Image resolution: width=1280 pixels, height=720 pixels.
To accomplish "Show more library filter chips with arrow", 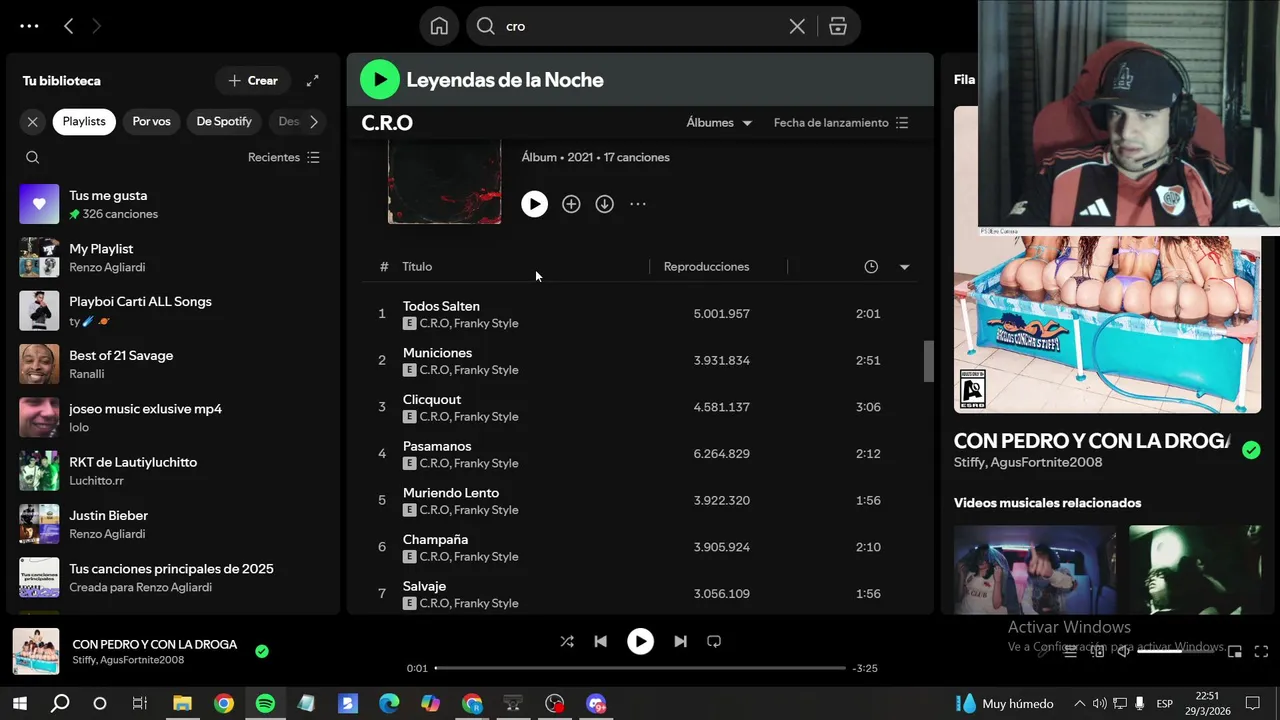I will (314, 121).
